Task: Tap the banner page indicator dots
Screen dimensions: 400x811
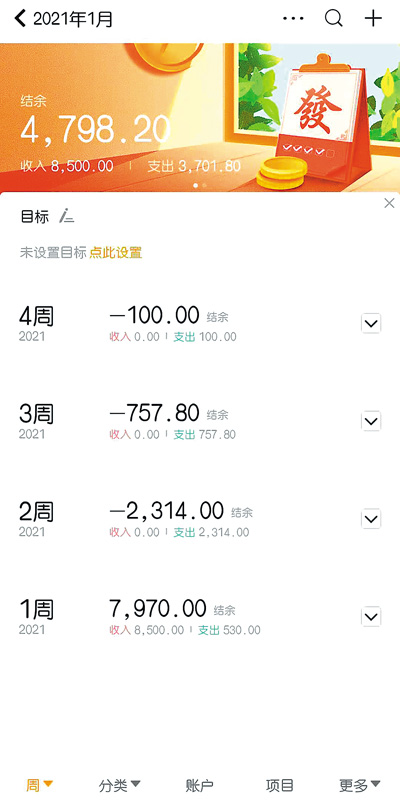Action: coord(200,185)
